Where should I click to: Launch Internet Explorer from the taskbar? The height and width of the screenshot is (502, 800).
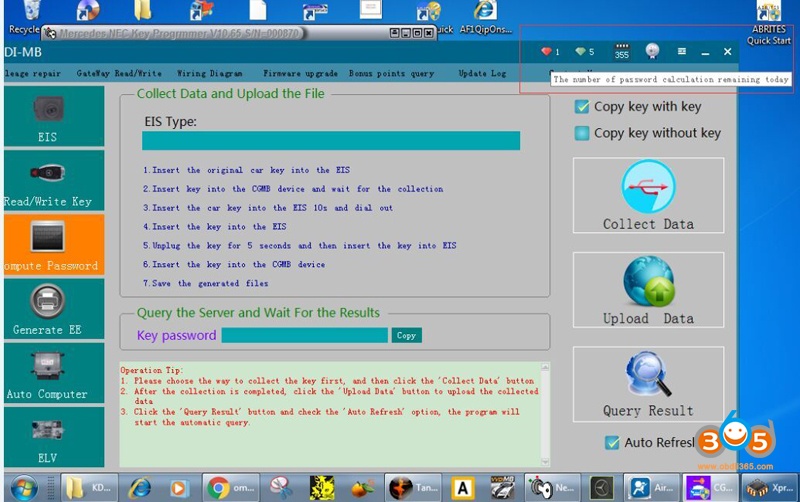tap(139, 488)
